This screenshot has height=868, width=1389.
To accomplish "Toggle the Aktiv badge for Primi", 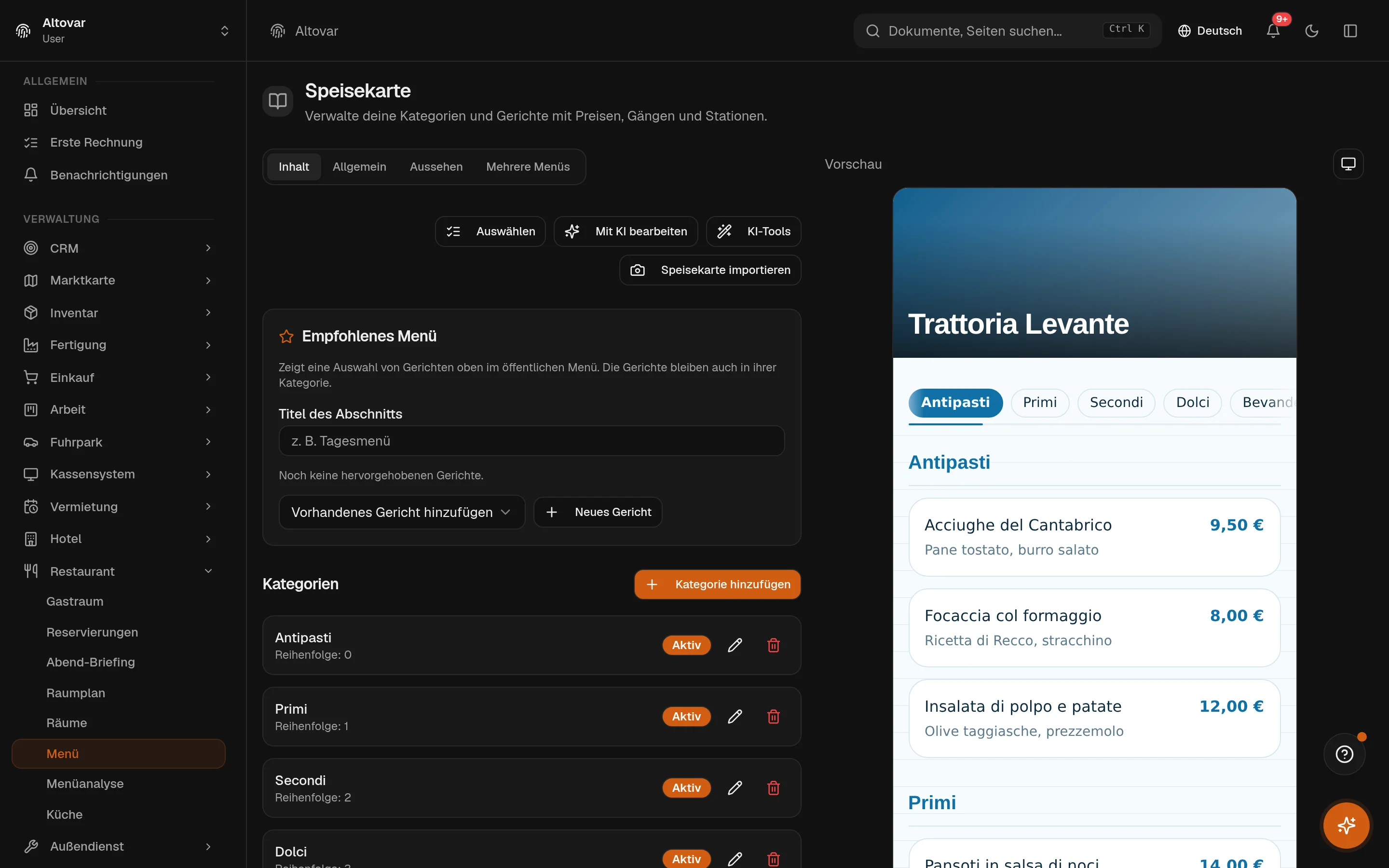I will (686, 717).
